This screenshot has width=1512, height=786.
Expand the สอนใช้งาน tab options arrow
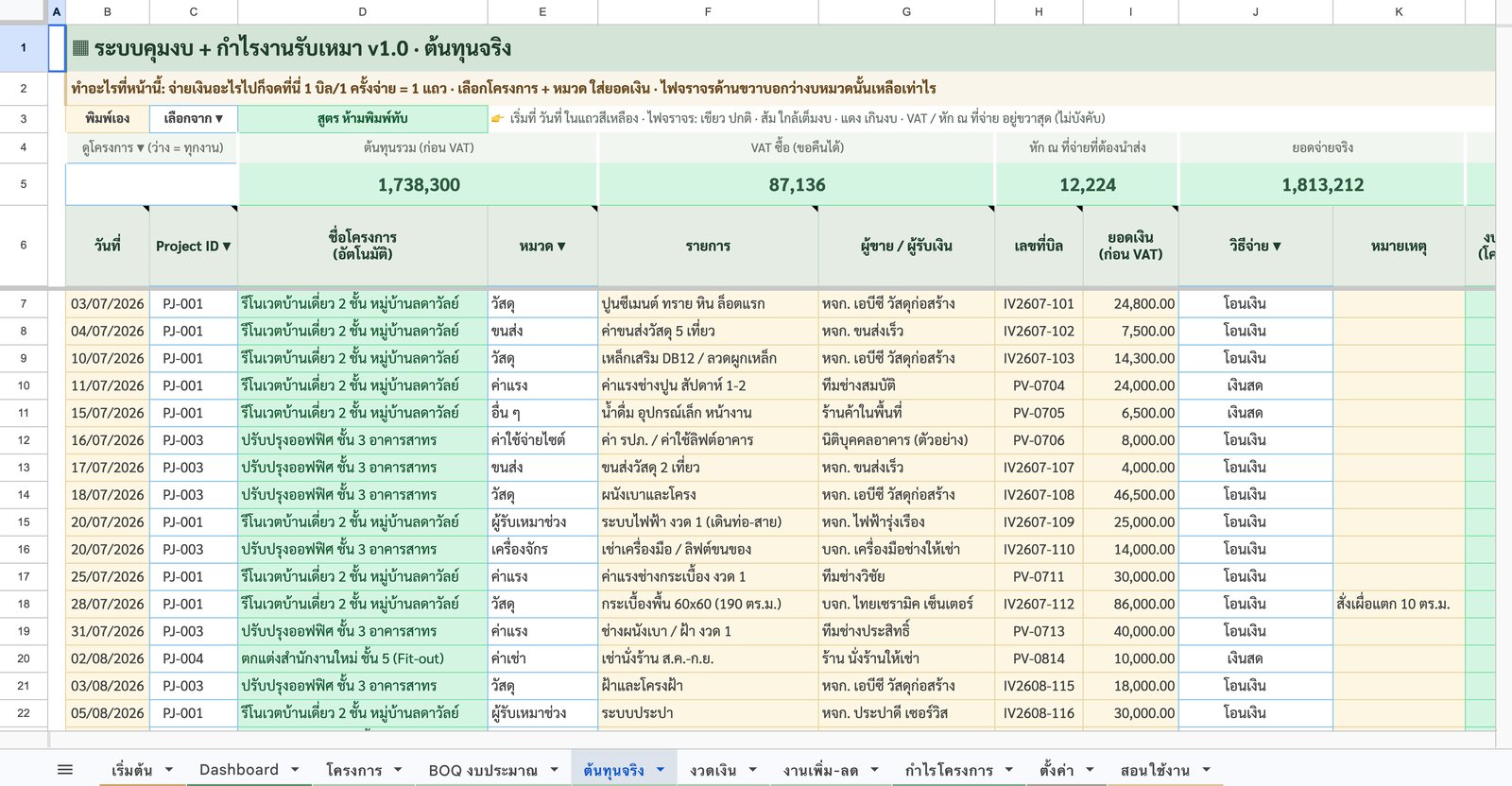pos(1206,770)
